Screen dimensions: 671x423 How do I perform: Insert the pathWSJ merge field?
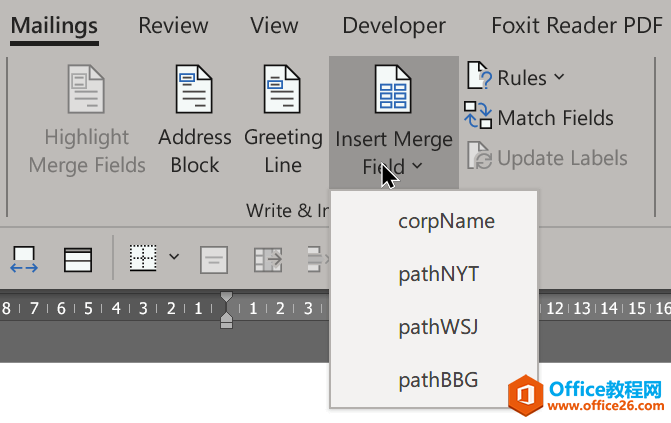[438, 326]
